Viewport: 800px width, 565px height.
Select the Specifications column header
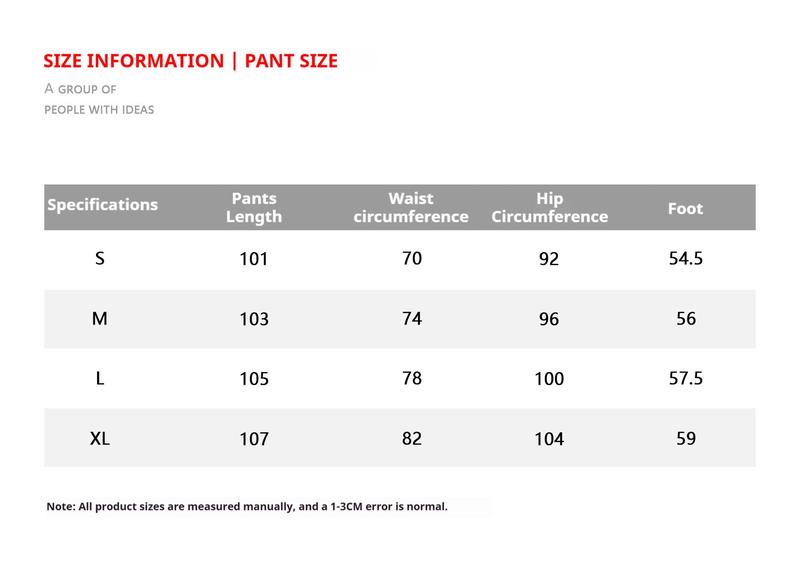click(x=103, y=205)
